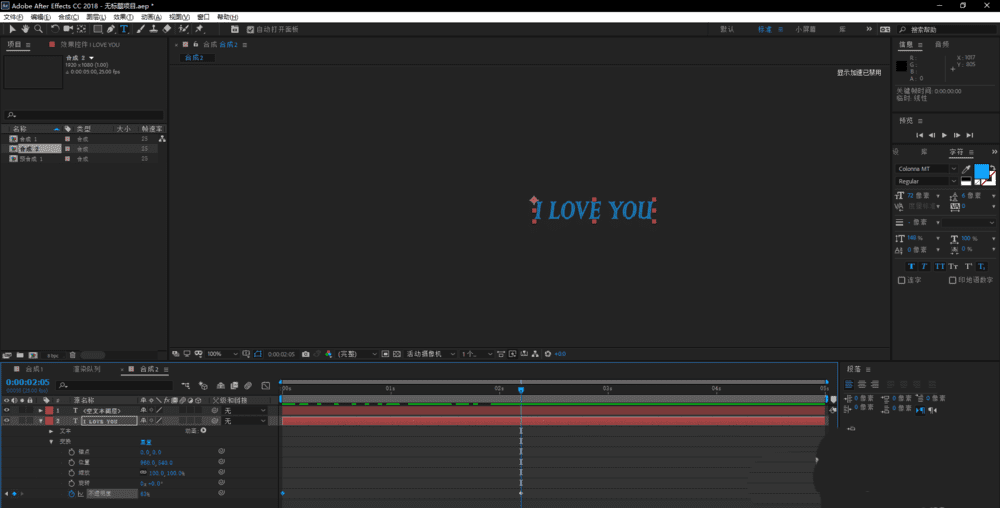Pick color with the eyedropper in Character panel
This screenshot has height=508, width=1000.
pos(966,169)
